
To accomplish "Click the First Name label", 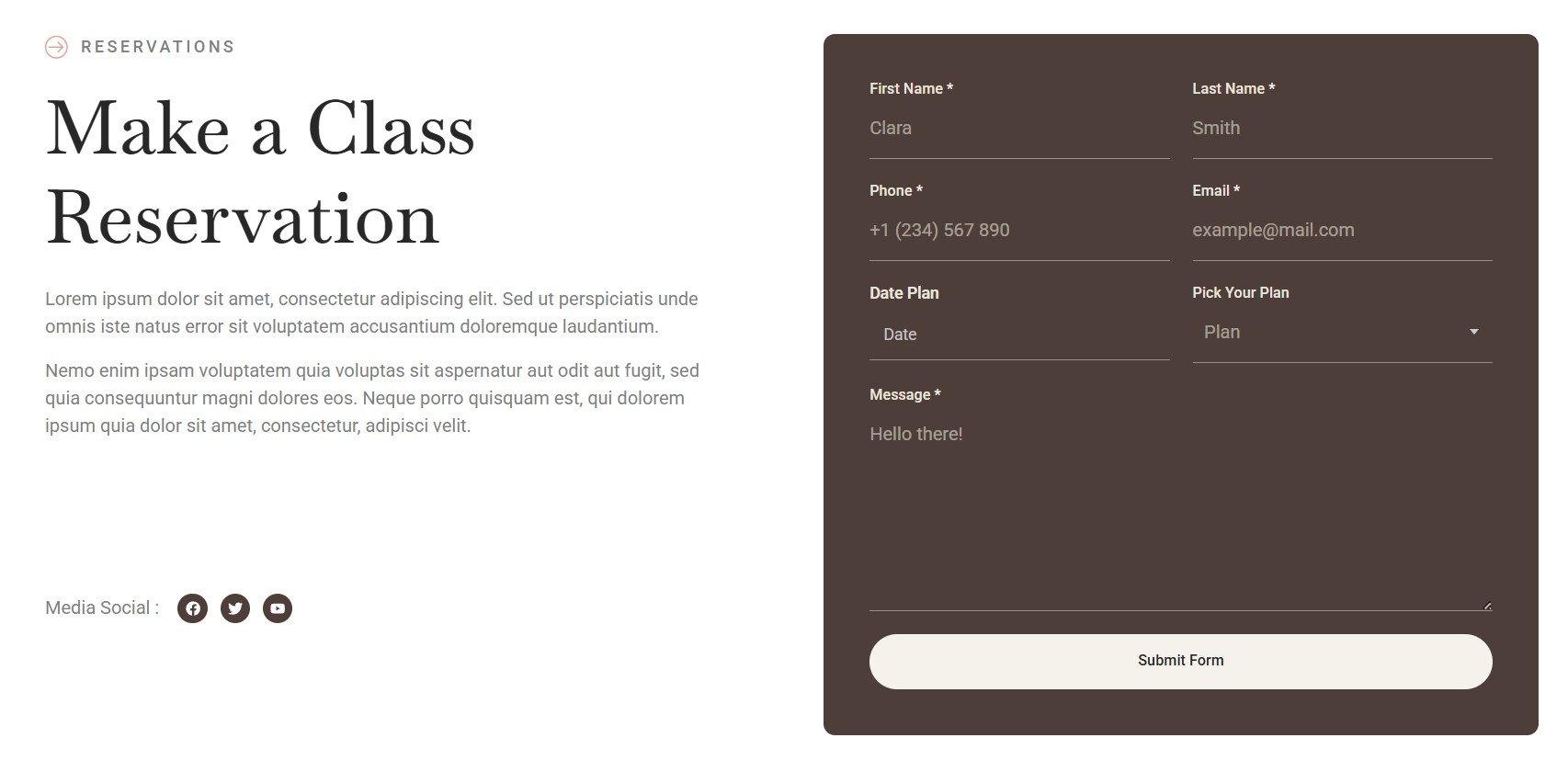I will click(911, 88).
